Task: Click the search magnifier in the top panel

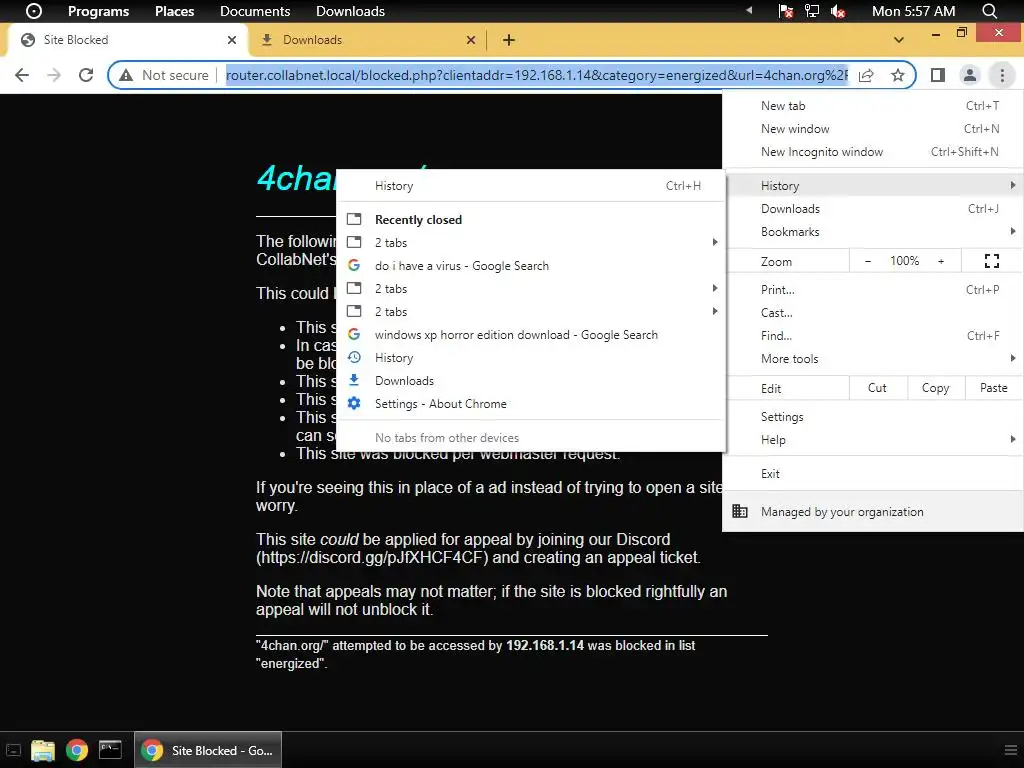Action: point(989,11)
